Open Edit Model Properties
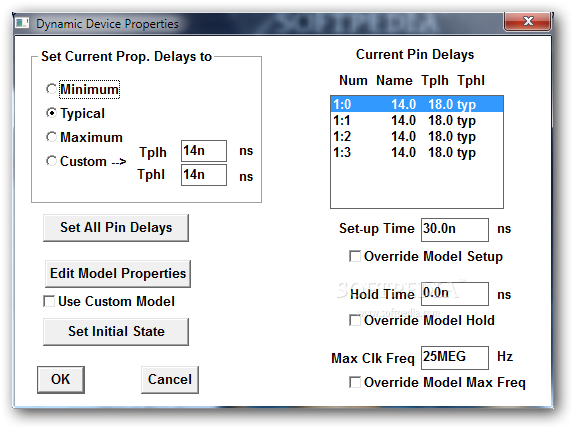 pyautogui.click(x=118, y=273)
